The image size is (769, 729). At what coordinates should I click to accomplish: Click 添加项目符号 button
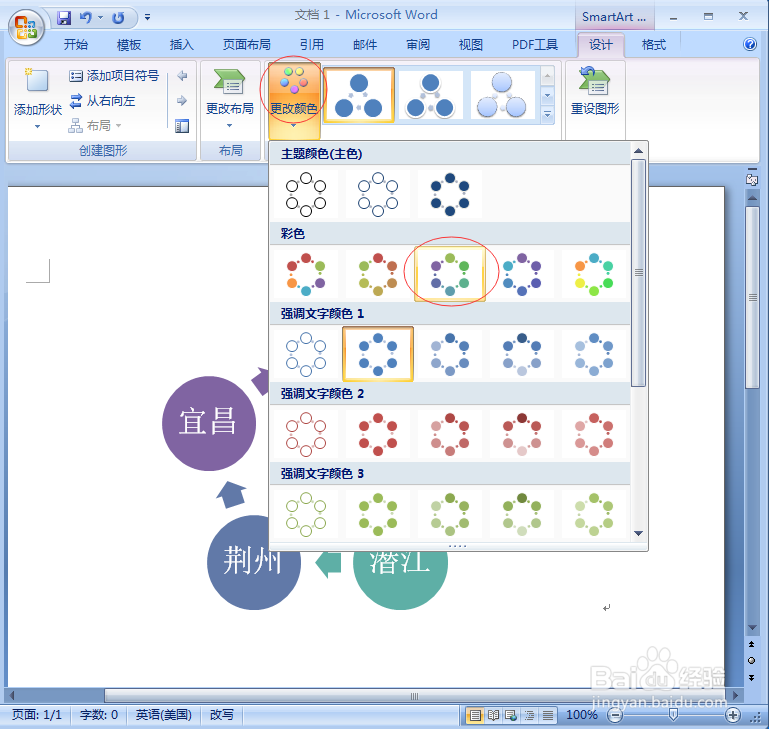pos(114,76)
